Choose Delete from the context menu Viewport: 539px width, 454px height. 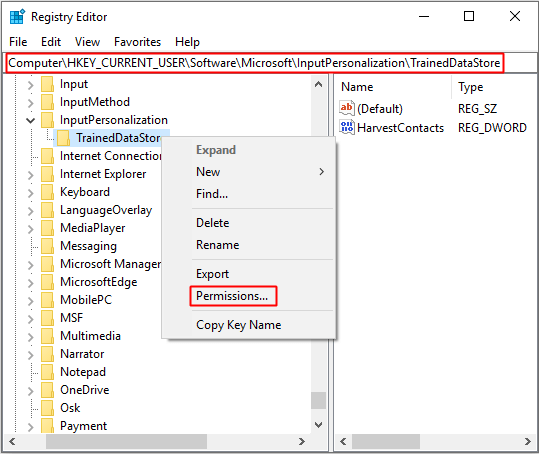[x=249, y=223]
